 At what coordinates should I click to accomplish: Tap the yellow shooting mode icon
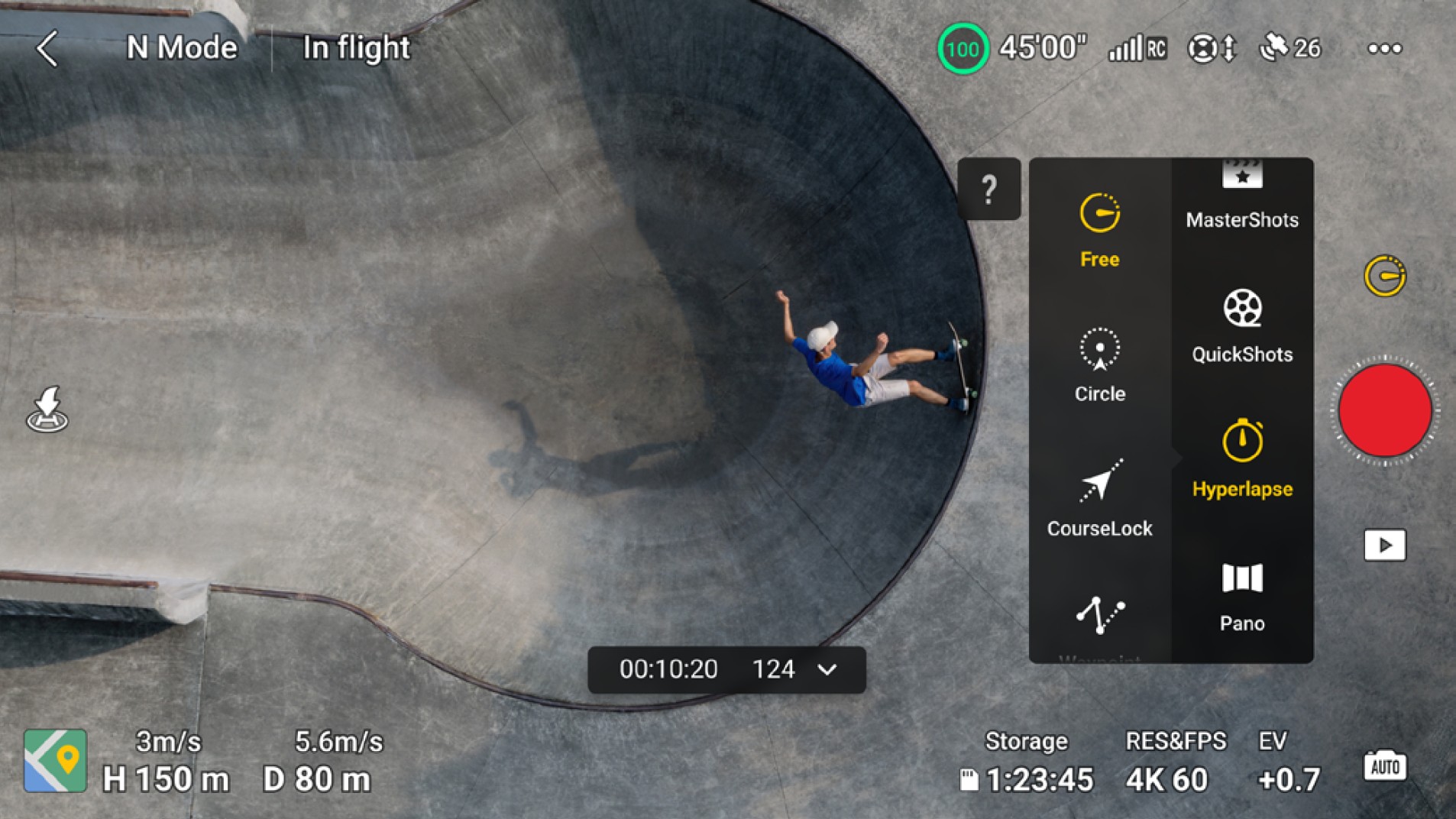[1384, 276]
